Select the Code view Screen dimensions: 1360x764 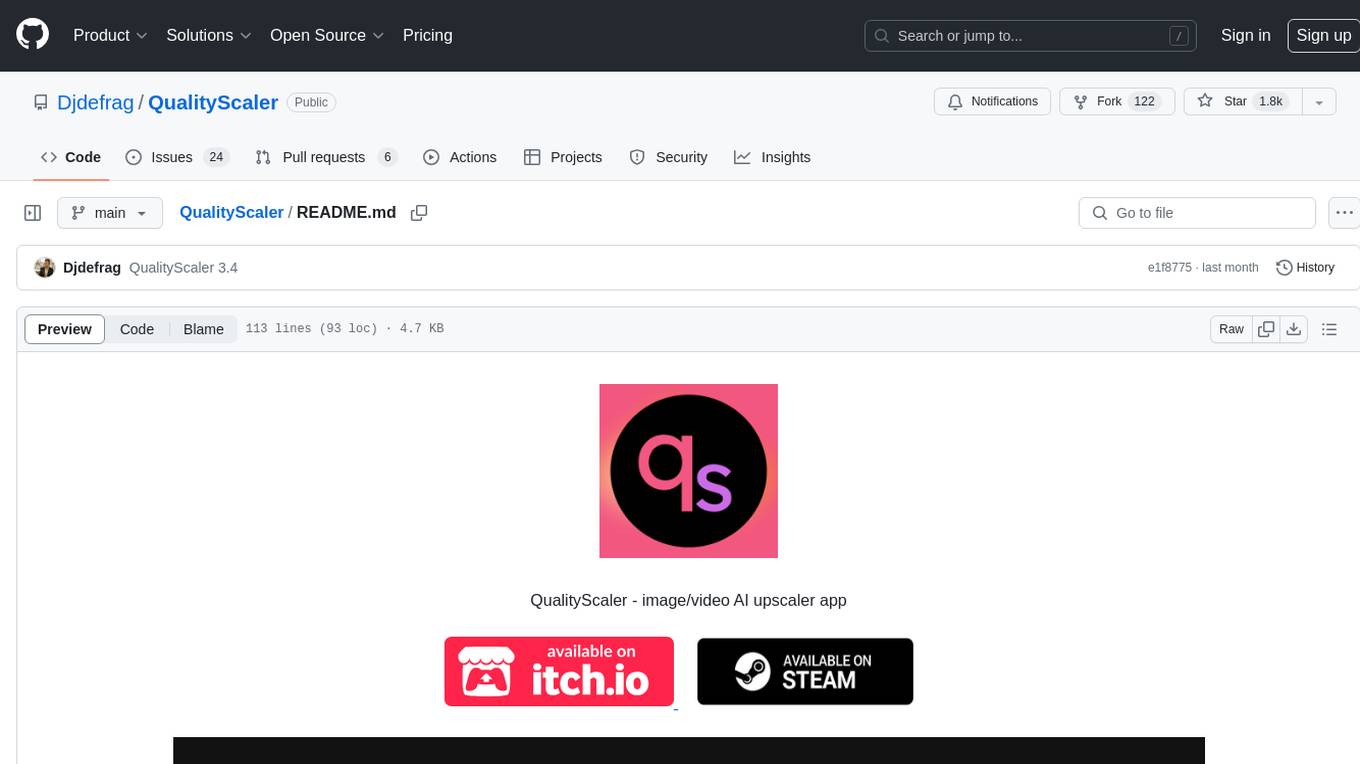pyautogui.click(x=137, y=329)
